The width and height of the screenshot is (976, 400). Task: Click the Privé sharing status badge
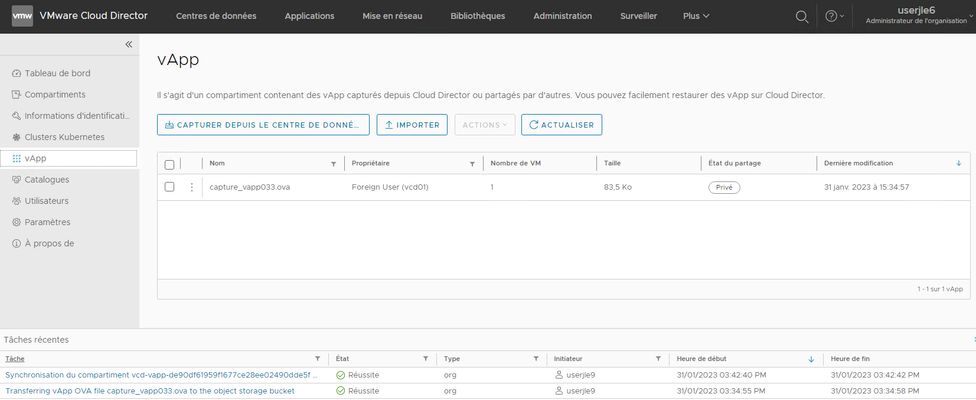coord(724,187)
